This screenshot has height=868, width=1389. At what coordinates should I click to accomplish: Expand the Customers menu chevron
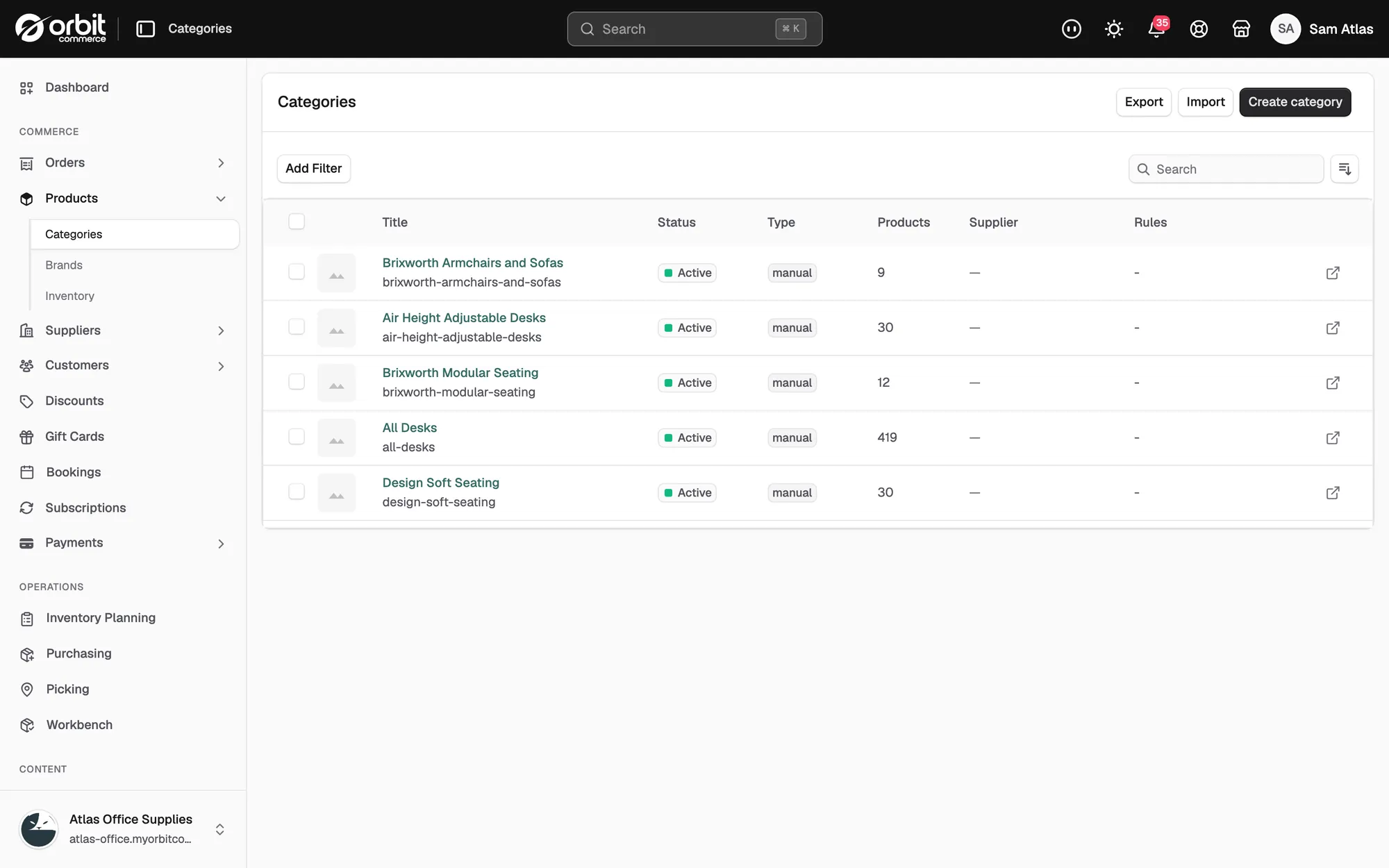coord(221,366)
